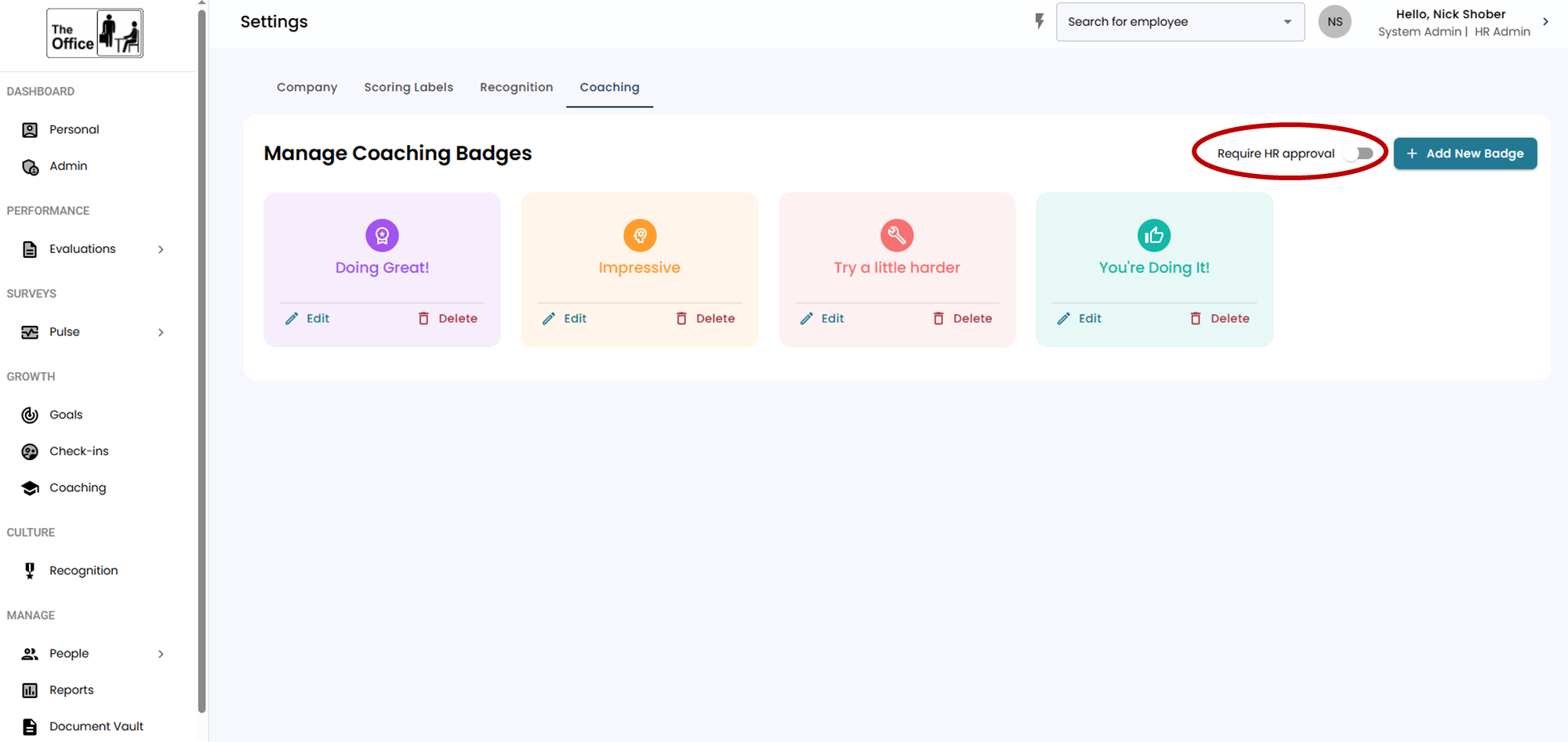Edit the Doing Great! badge
The image size is (1568, 742).
[307, 318]
